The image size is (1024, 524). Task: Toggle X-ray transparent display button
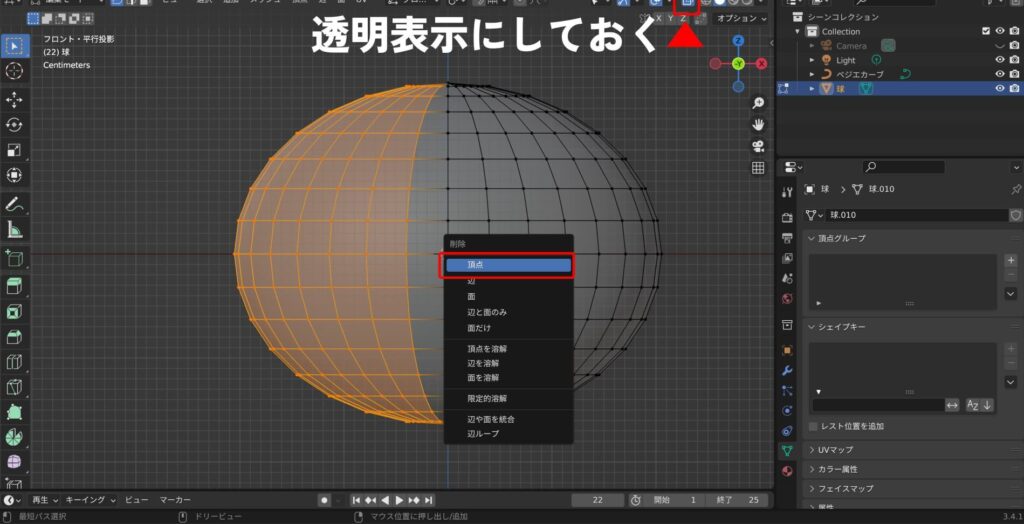(686, 4)
